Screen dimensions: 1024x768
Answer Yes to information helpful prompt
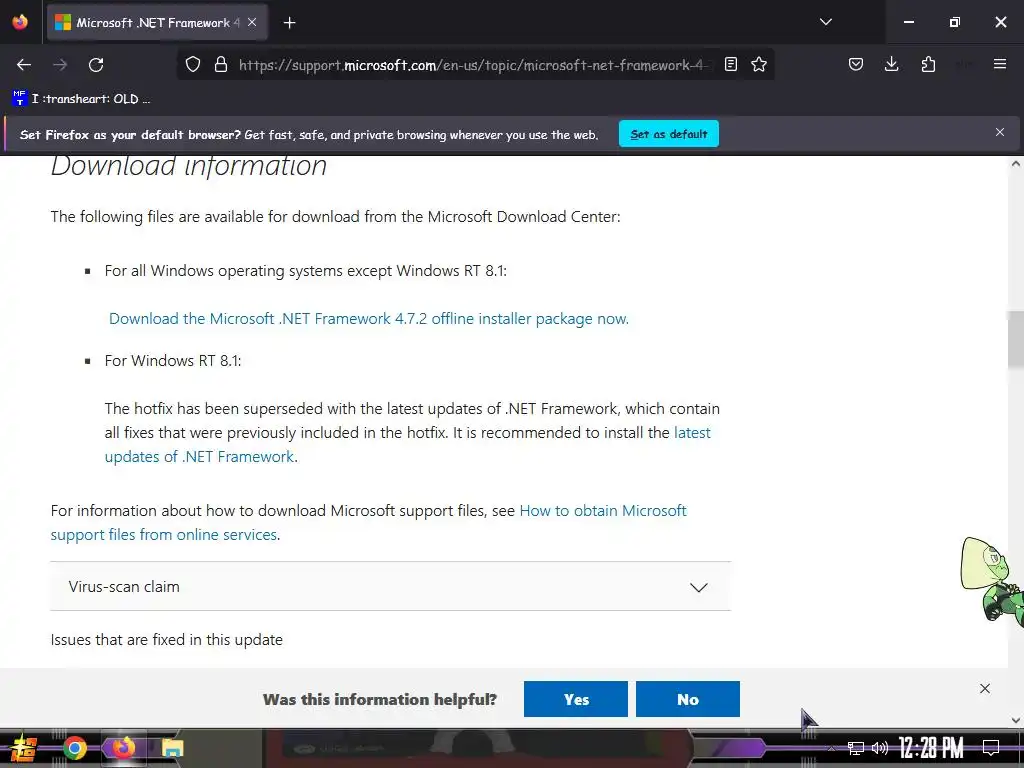pyautogui.click(x=576, y=699)
